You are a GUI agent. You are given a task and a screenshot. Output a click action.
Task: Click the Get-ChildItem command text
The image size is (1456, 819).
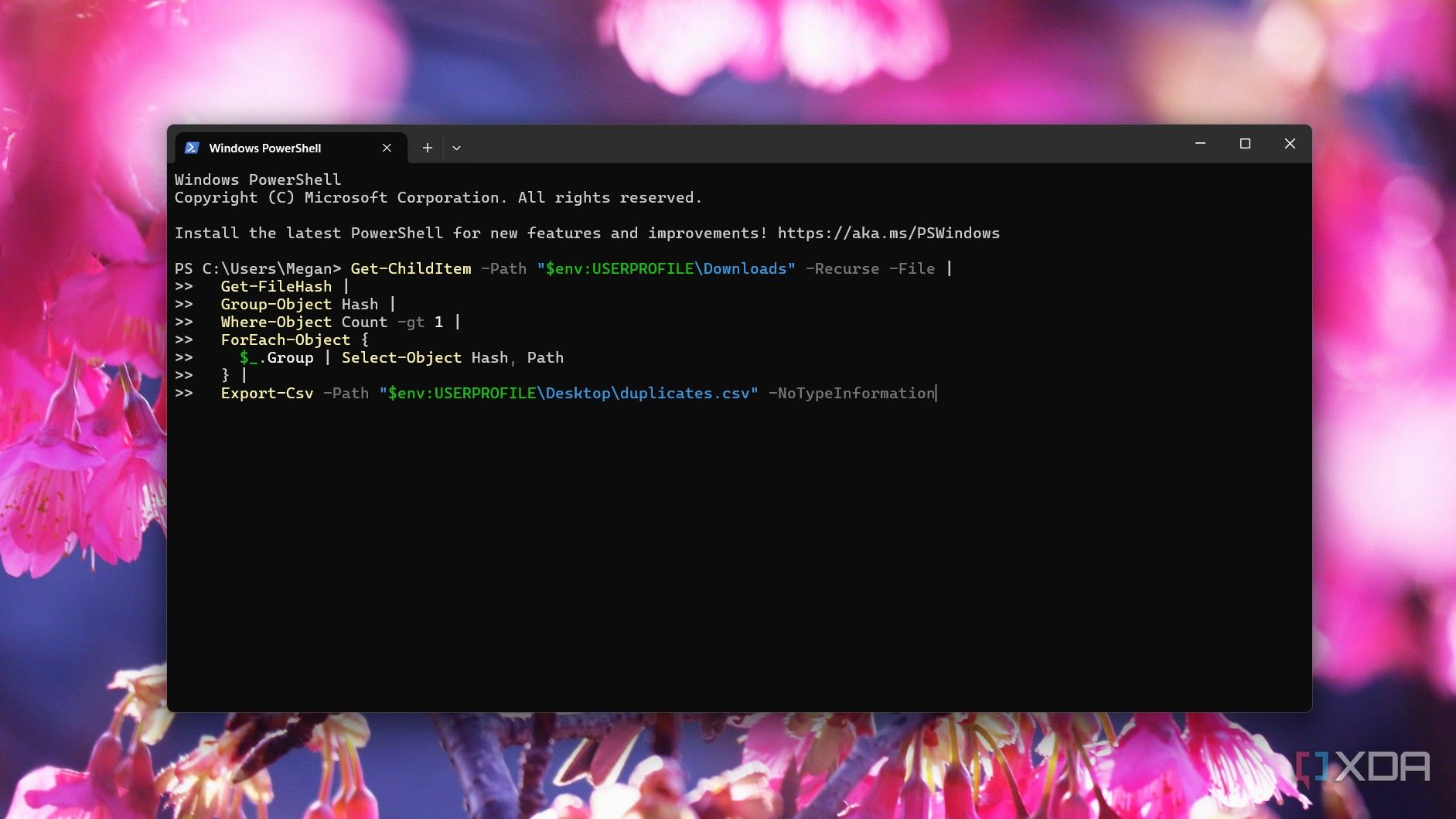click(411, 268)
